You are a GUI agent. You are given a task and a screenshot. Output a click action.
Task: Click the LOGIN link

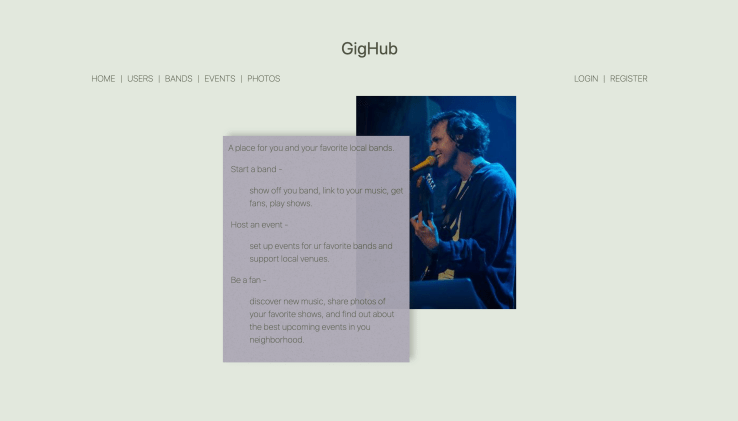[586, 79]
